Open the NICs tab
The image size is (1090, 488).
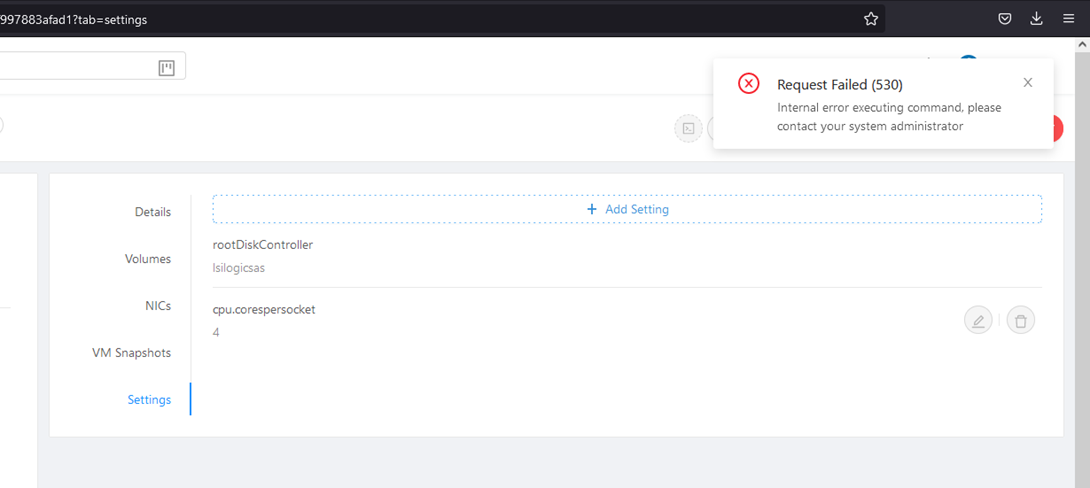(x=158, y=306)
